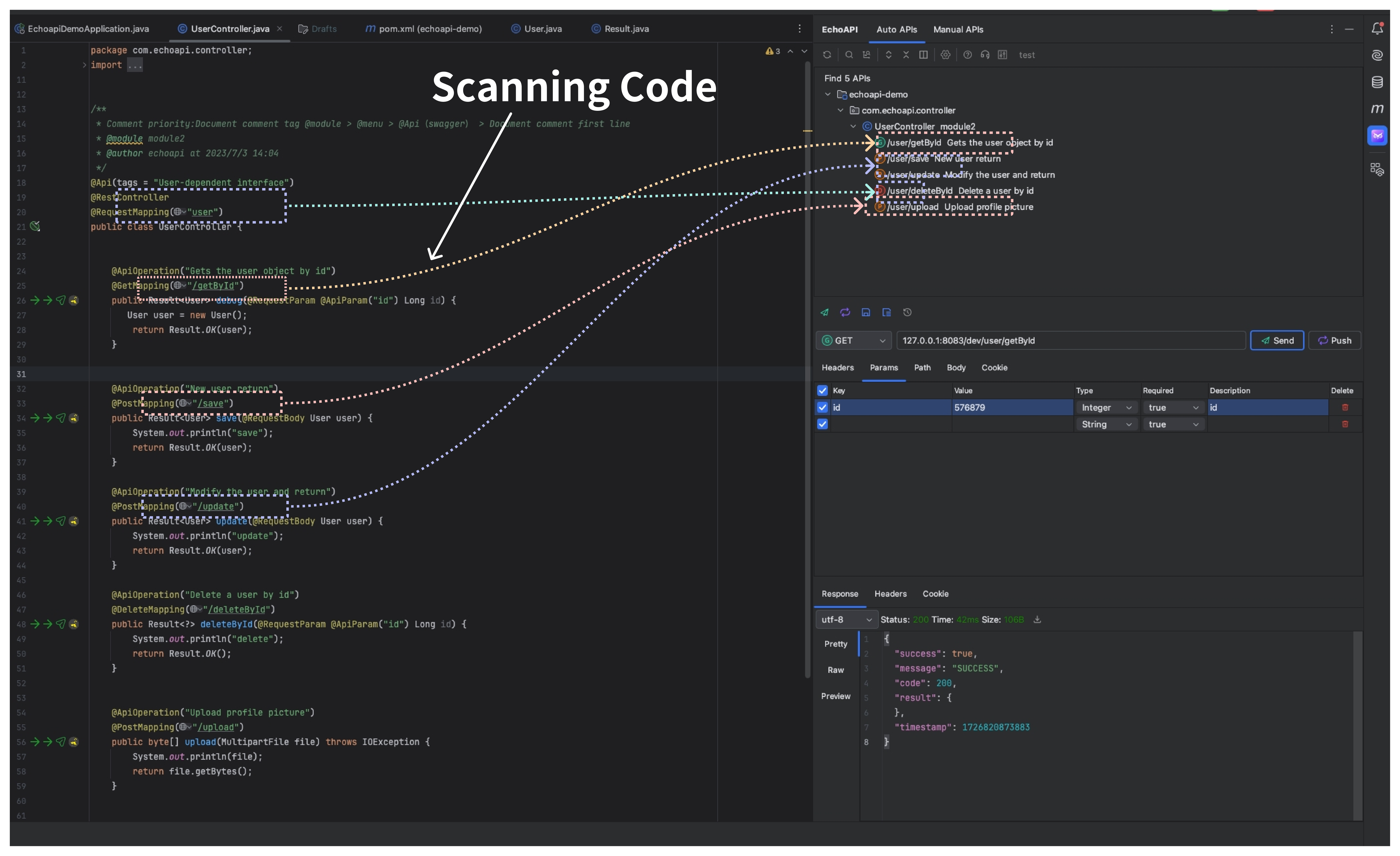Click the editor vertical scrollbar
This screenshot has width=1400, height=856.
[807, 369]
